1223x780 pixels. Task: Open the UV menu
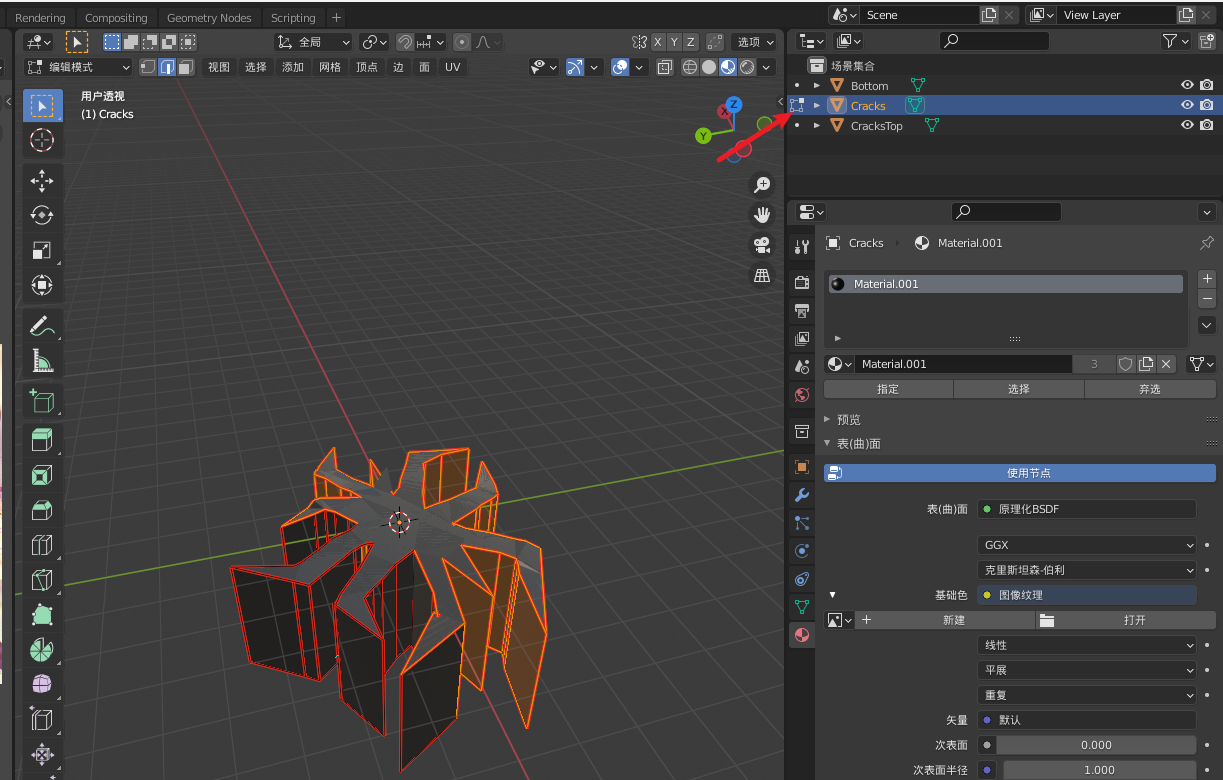453,67
